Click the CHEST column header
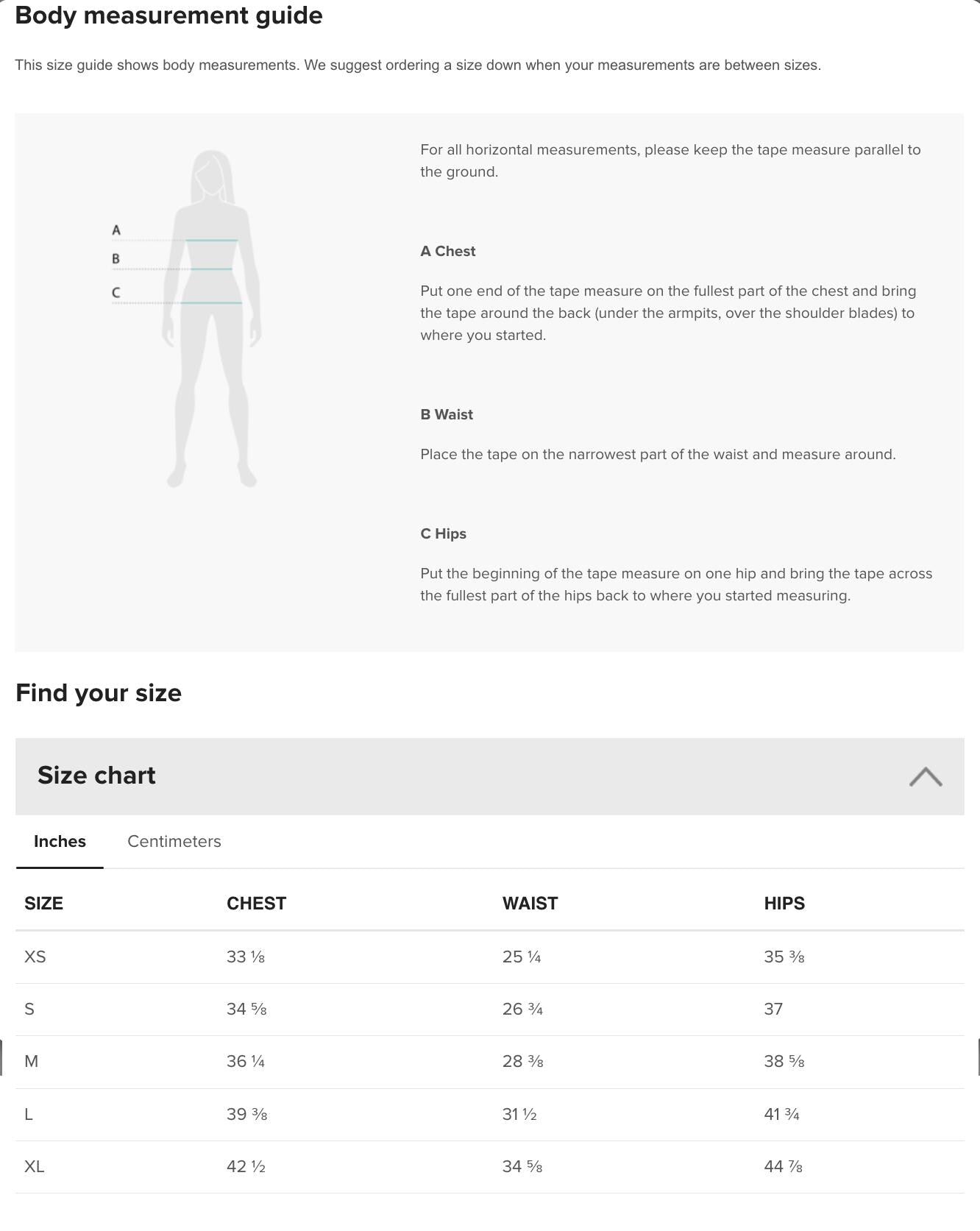The width and height of the screenshot is (980, 1231). [x=256, y=904]
